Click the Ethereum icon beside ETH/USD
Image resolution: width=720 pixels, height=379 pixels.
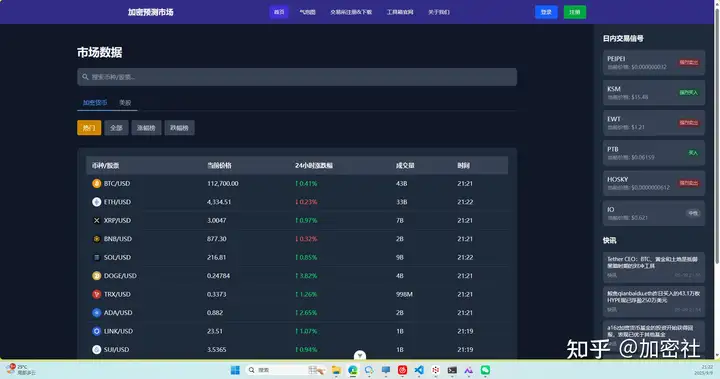coord(96,202)
